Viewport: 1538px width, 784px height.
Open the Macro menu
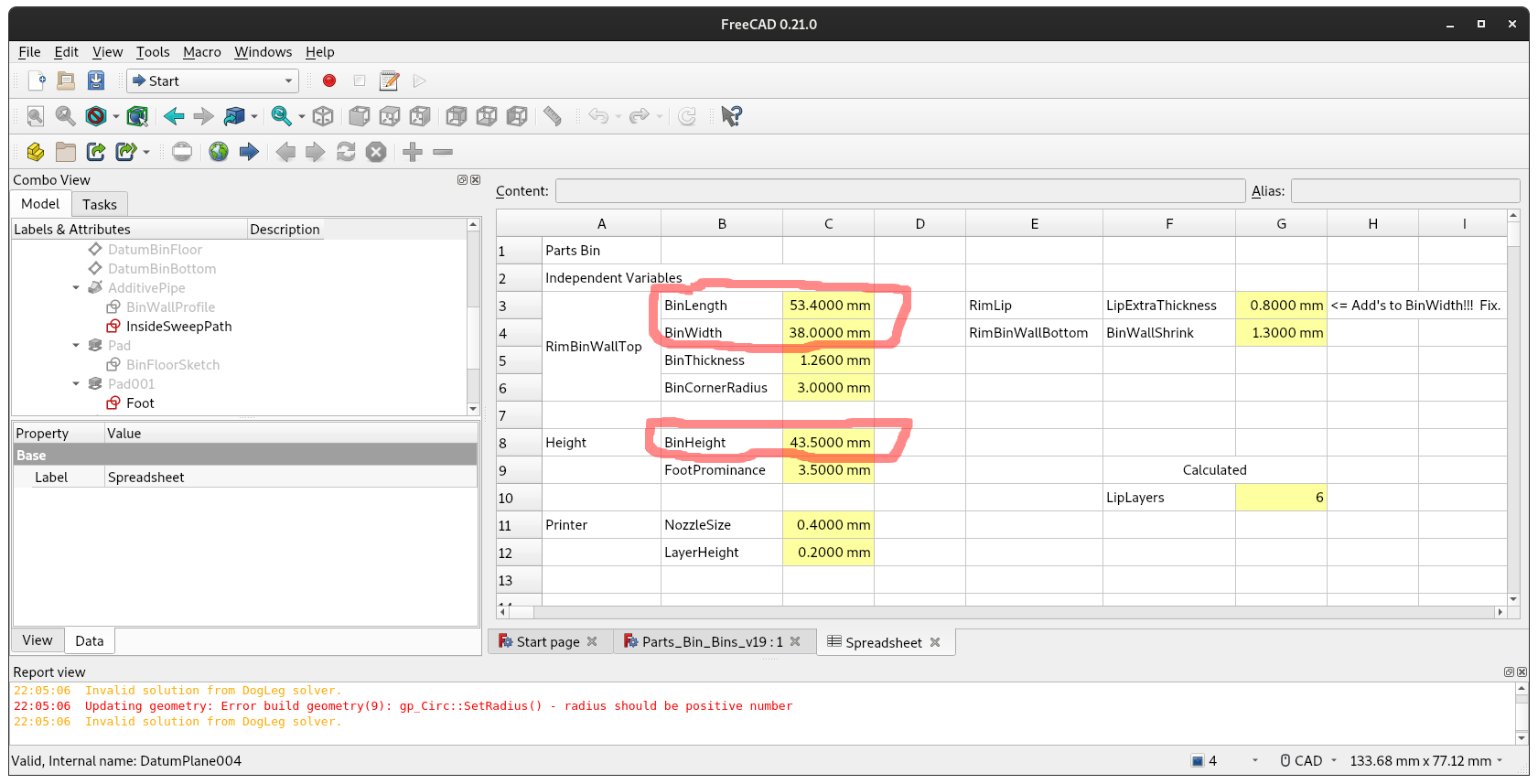pos(201,52)
